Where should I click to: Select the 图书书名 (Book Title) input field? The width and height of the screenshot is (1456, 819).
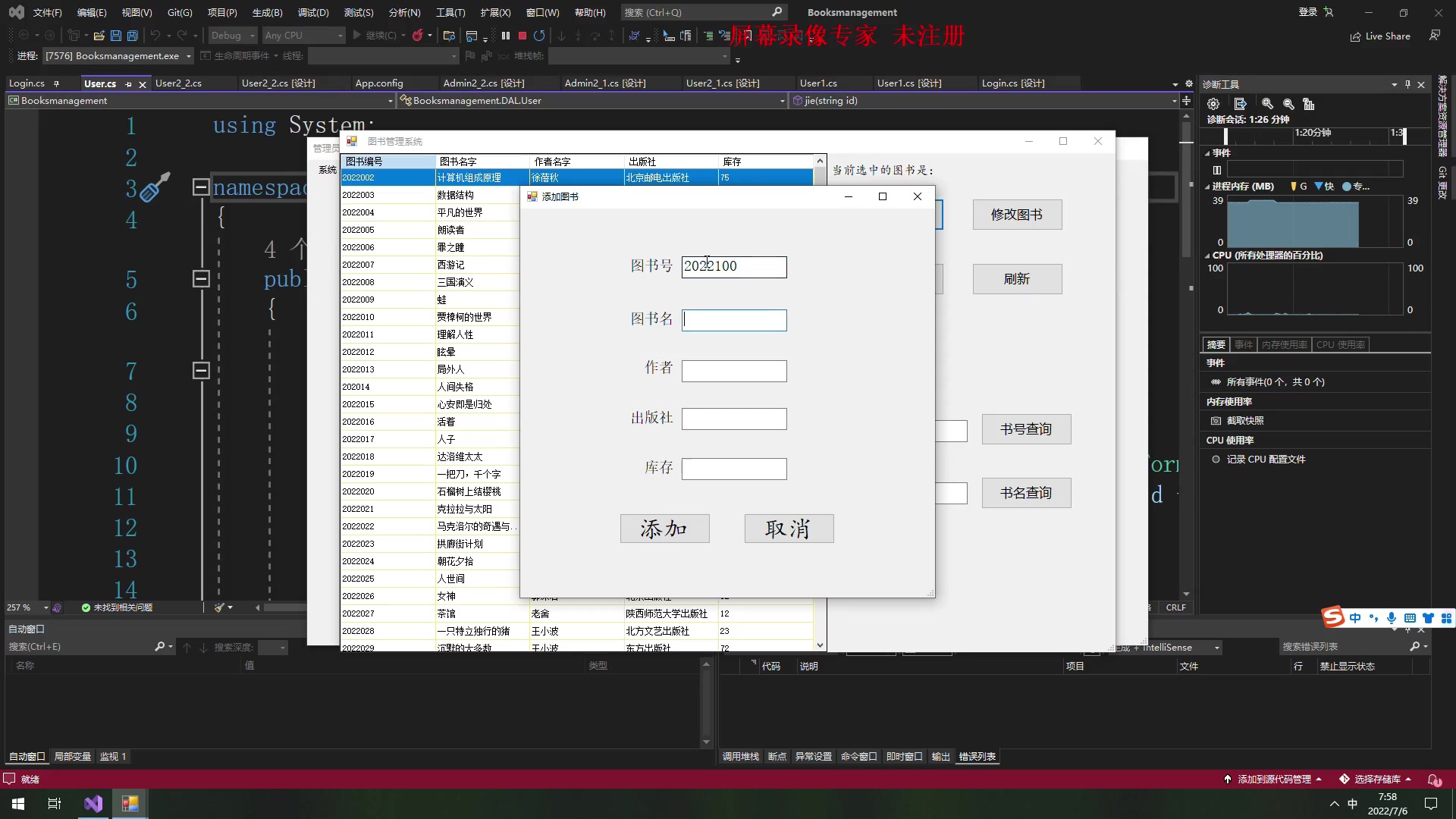(734, 319)
